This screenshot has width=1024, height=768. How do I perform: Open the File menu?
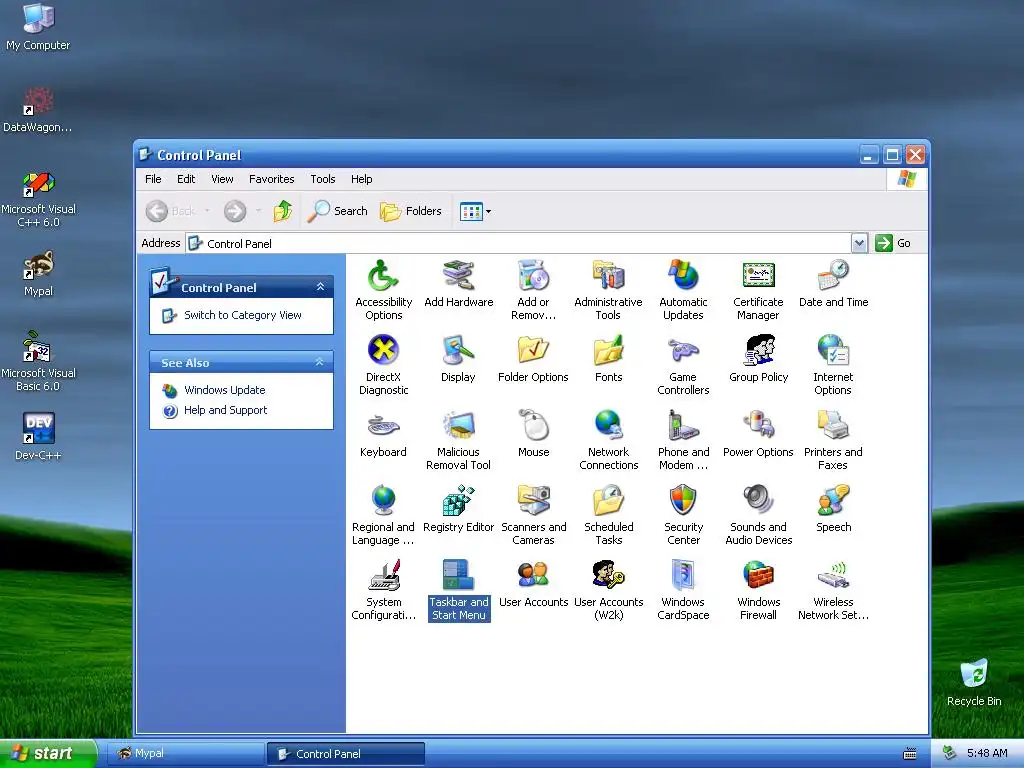click(153, 179)
